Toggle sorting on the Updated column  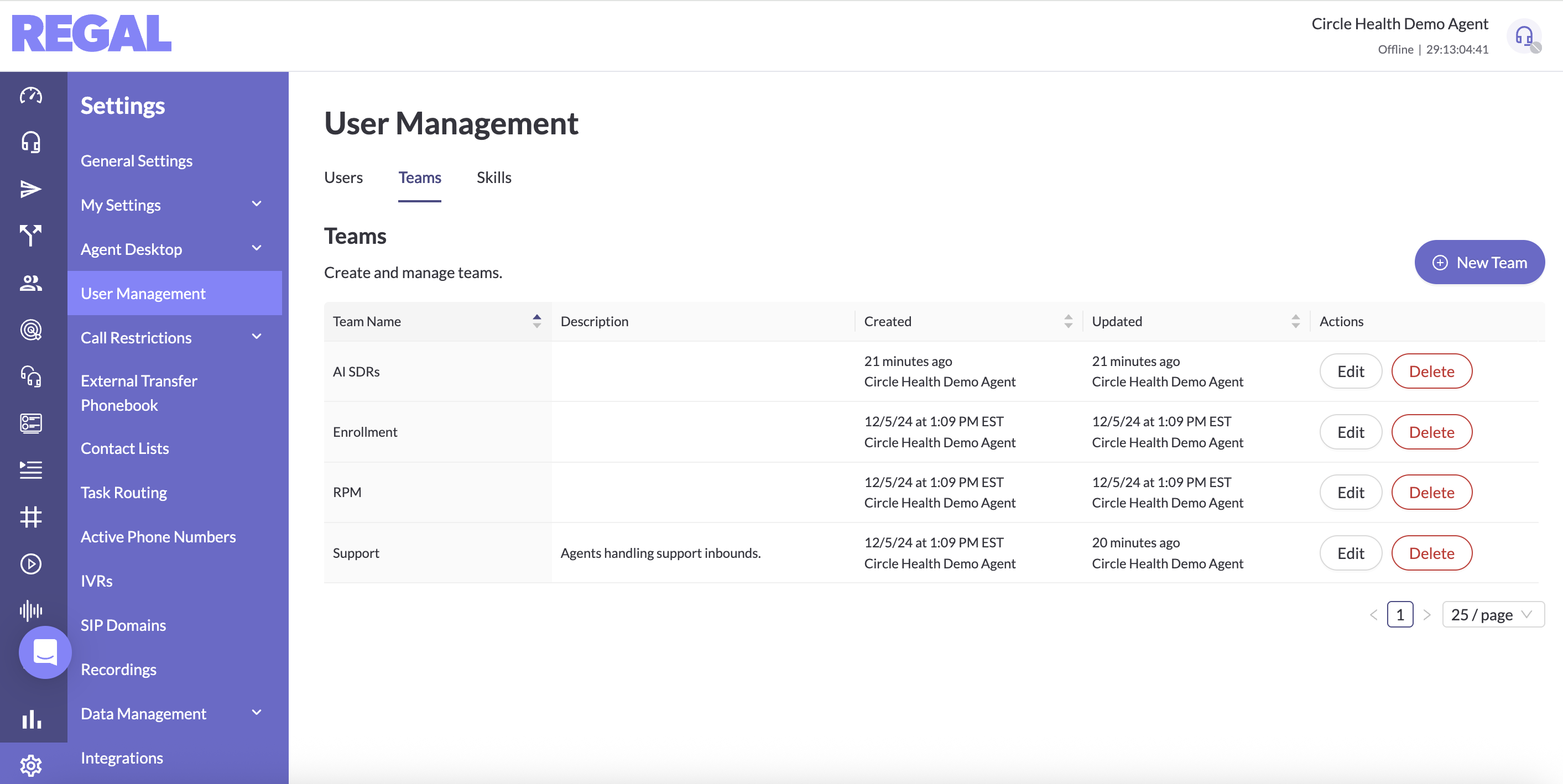point(1295,321)
